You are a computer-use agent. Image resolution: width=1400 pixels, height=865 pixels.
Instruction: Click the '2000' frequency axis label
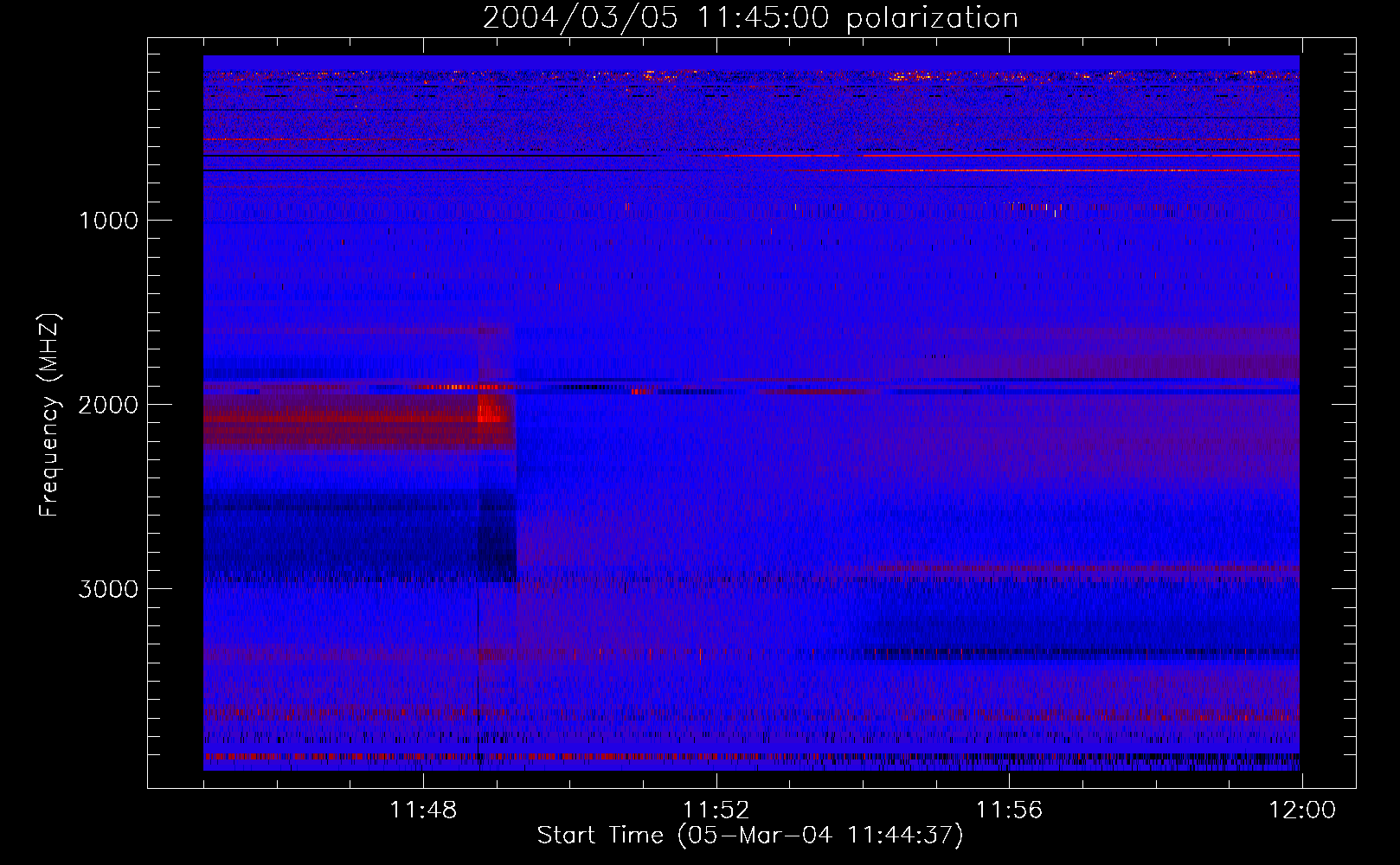pos(108,405)
